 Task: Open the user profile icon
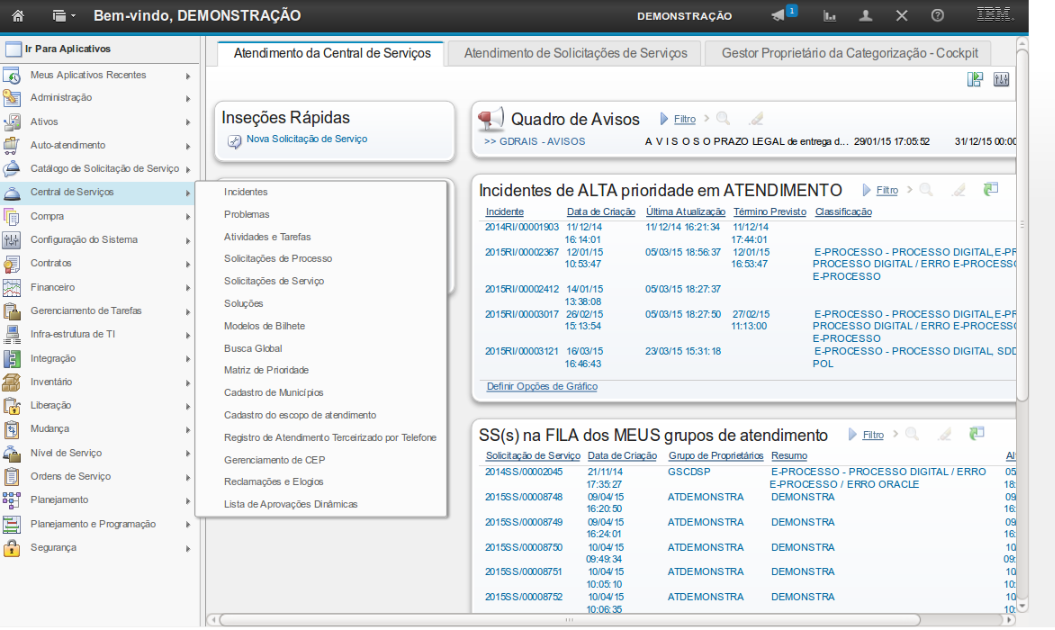point(866,16)
